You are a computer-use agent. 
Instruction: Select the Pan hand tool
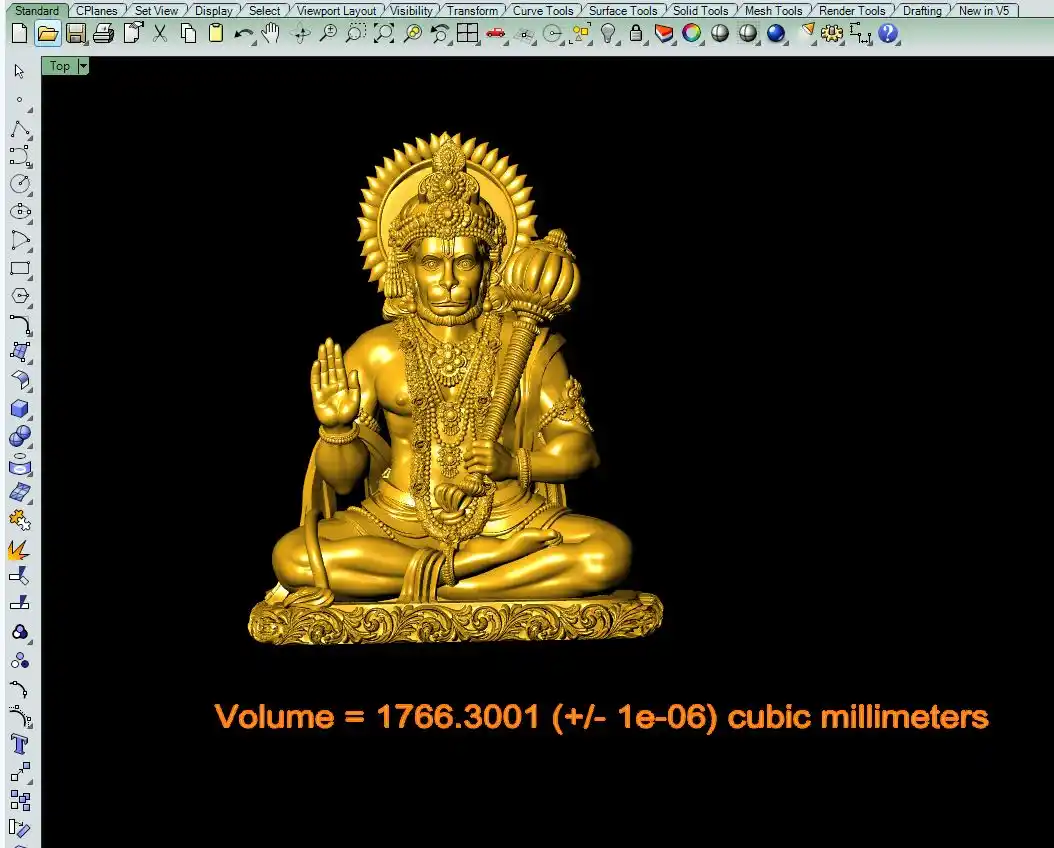[271, 33]
